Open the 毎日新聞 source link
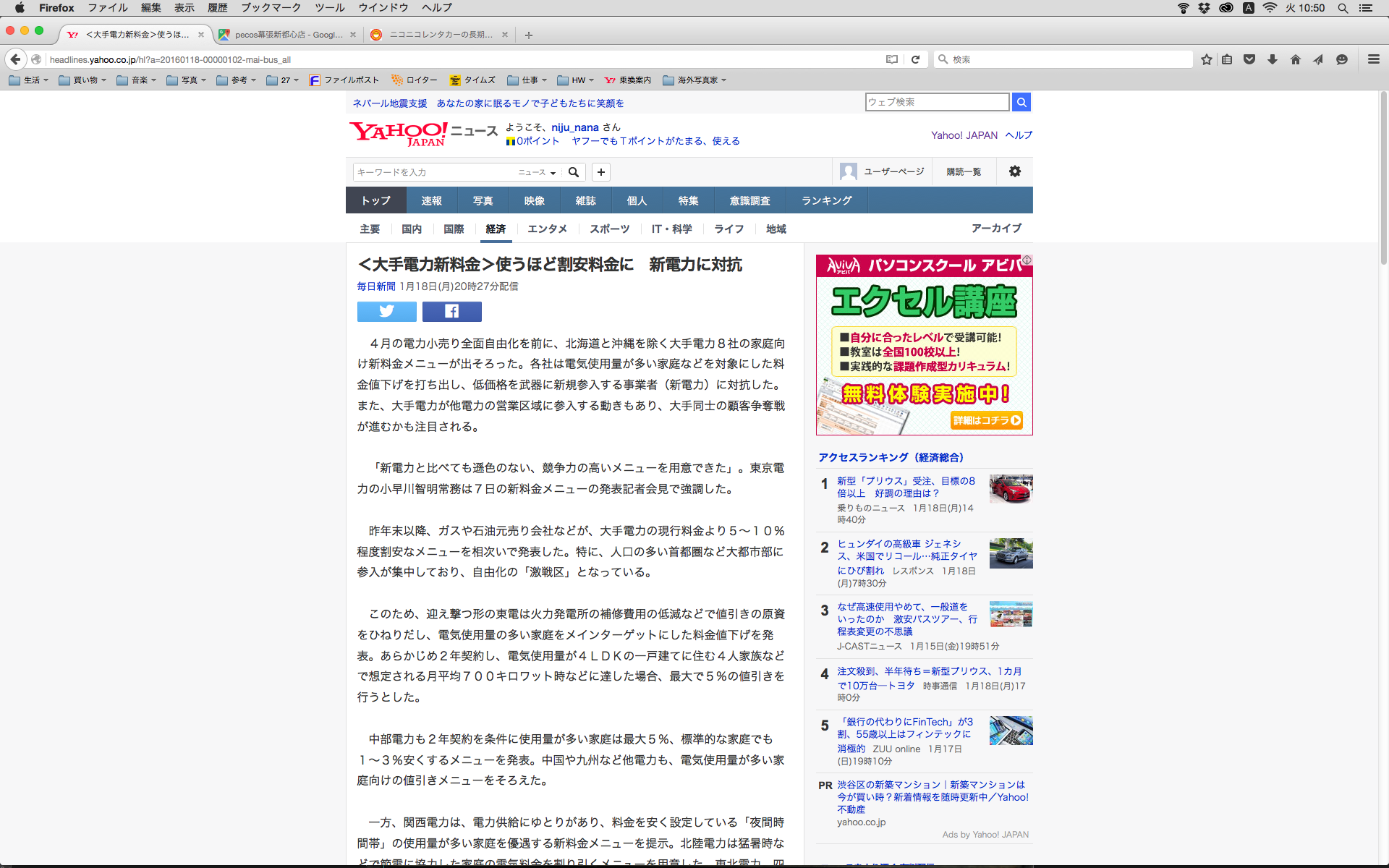This screenshot has height=868, width=1389. click(375, 286)
